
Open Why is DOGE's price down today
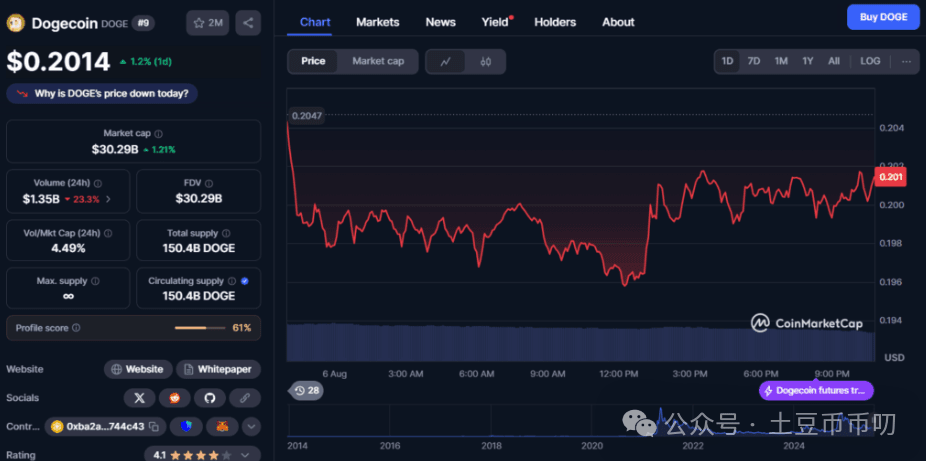102,93
